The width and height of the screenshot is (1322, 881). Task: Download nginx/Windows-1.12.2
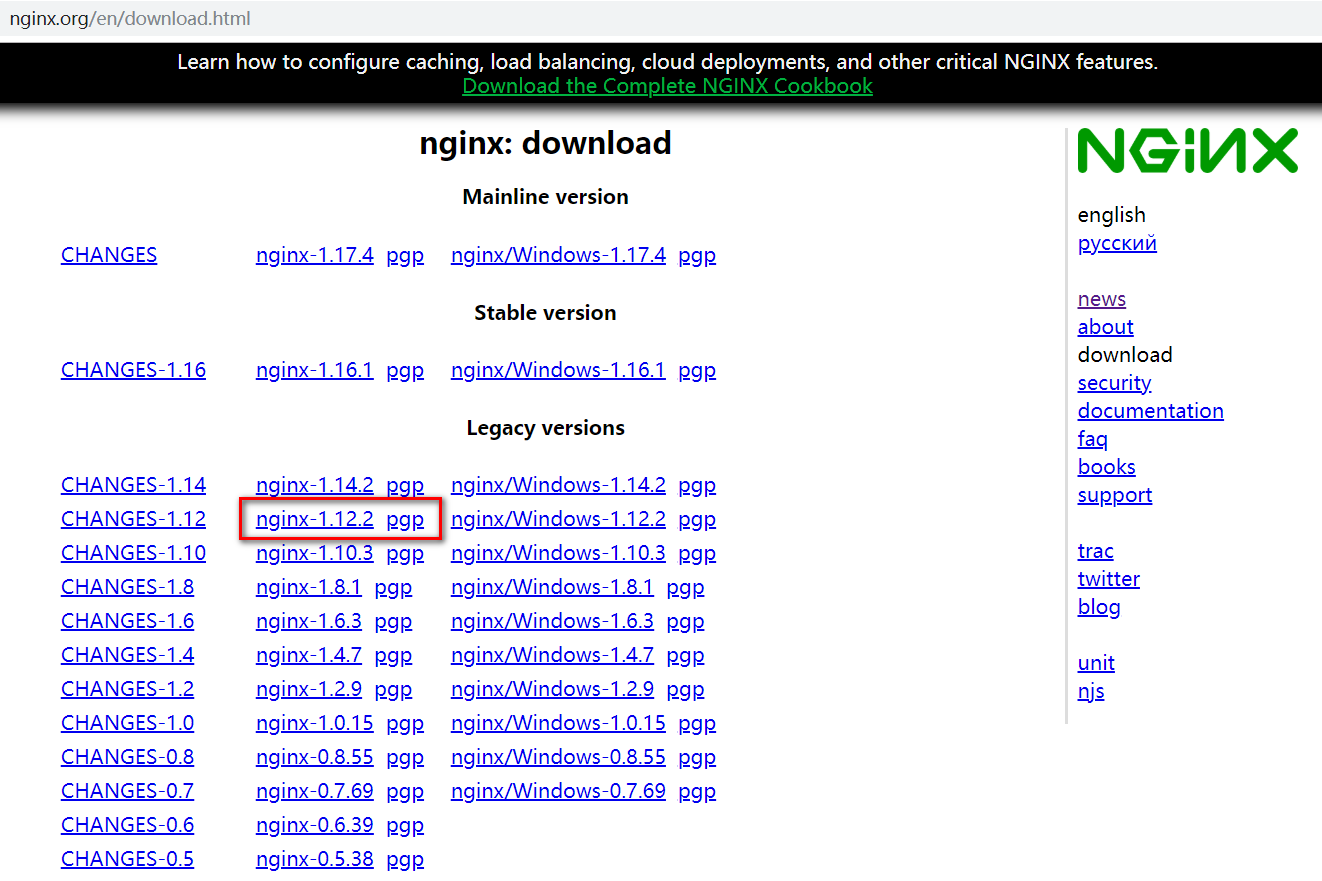coord(558,519)
